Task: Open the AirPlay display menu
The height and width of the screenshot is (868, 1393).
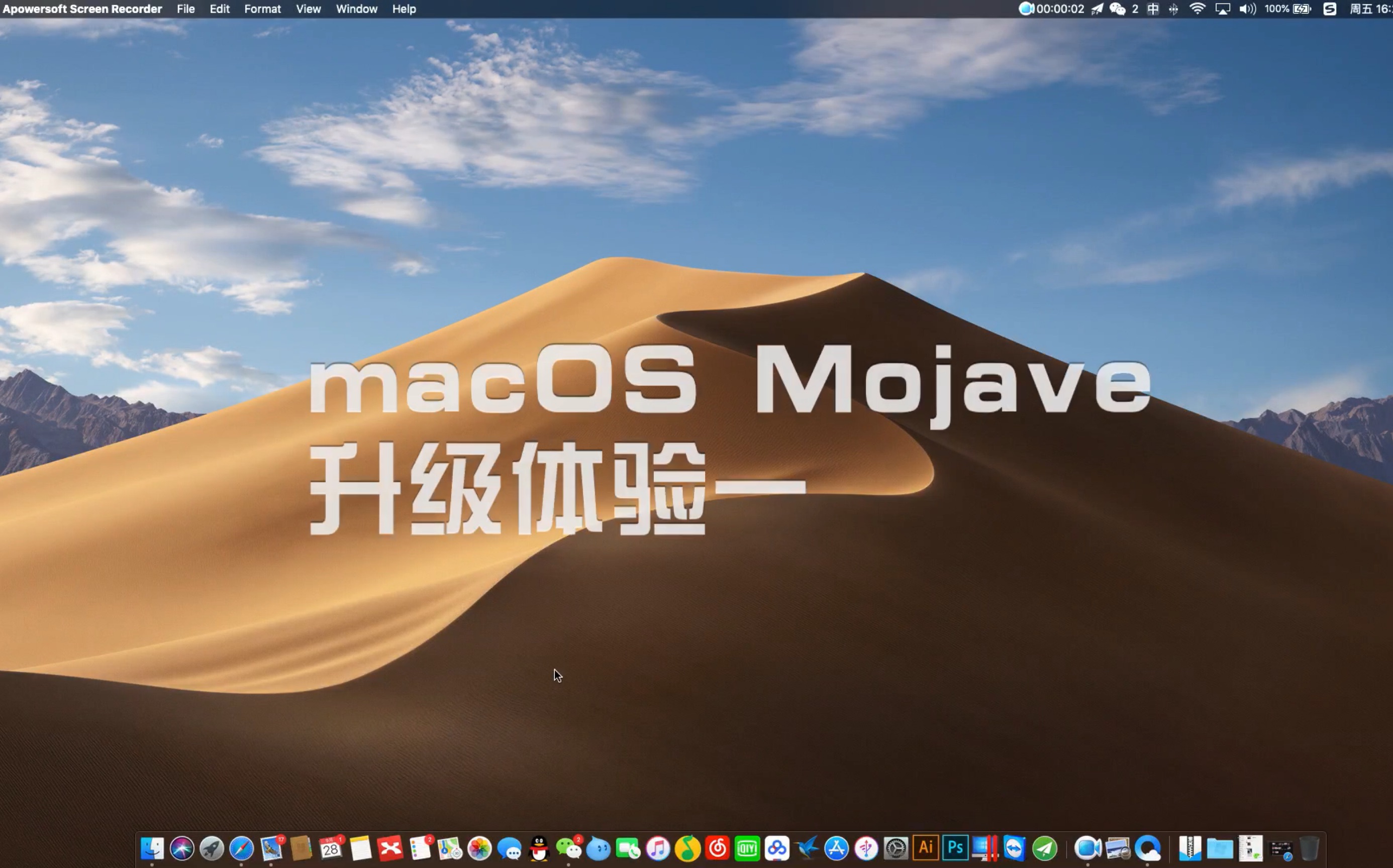Action: pyautogui.click(x=1223, y=9)
